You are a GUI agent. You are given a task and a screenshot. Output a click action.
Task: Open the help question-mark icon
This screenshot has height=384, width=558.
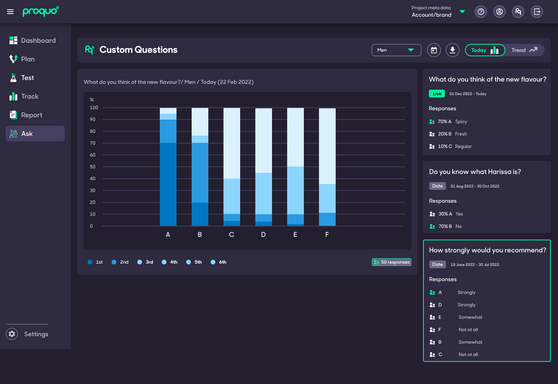481,12
